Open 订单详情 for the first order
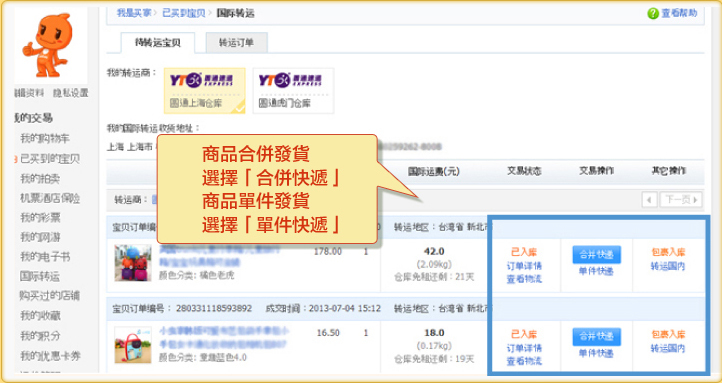This screenshot has width=722, height=383. pos(524,266)
